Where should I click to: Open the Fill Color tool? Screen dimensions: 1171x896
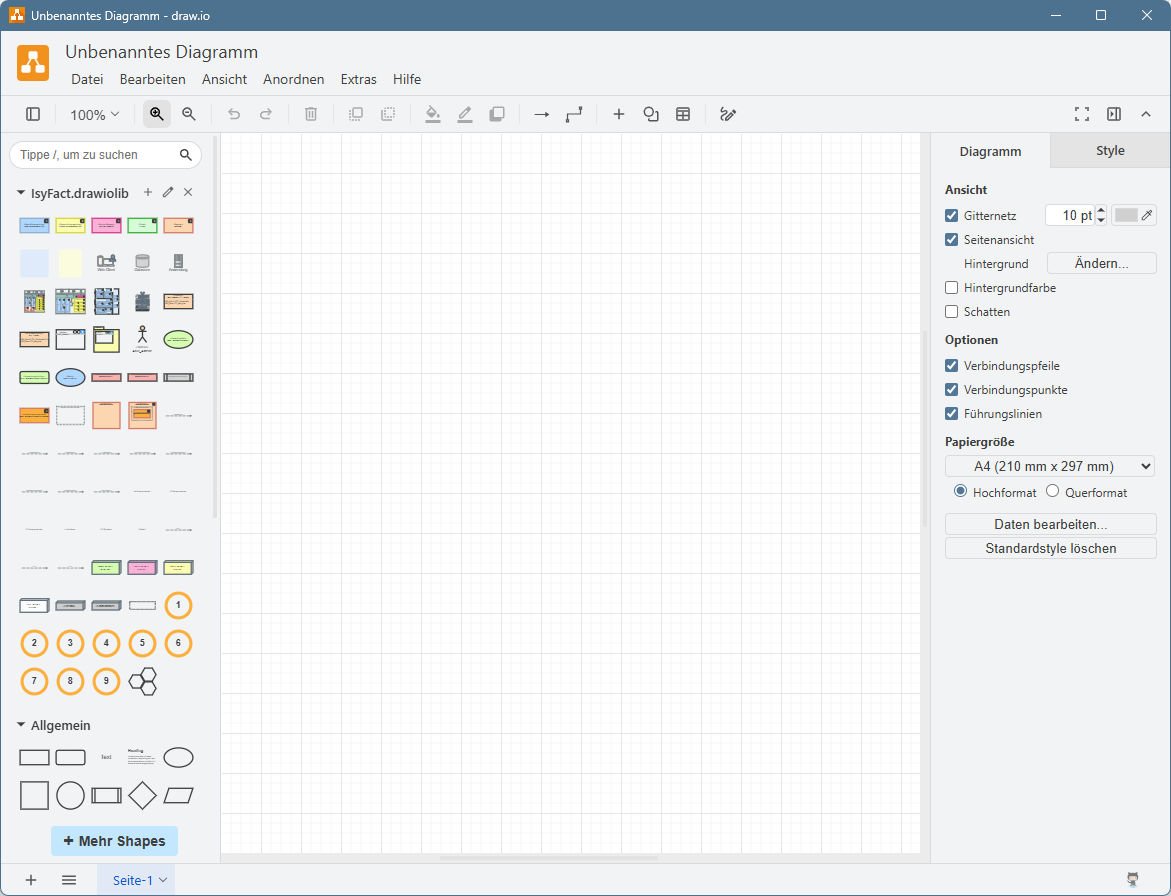[x=432, y=114]
